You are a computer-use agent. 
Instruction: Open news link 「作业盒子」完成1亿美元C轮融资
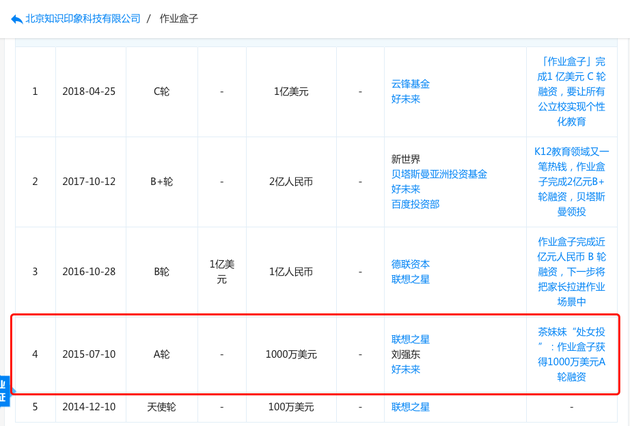[571, 91]
